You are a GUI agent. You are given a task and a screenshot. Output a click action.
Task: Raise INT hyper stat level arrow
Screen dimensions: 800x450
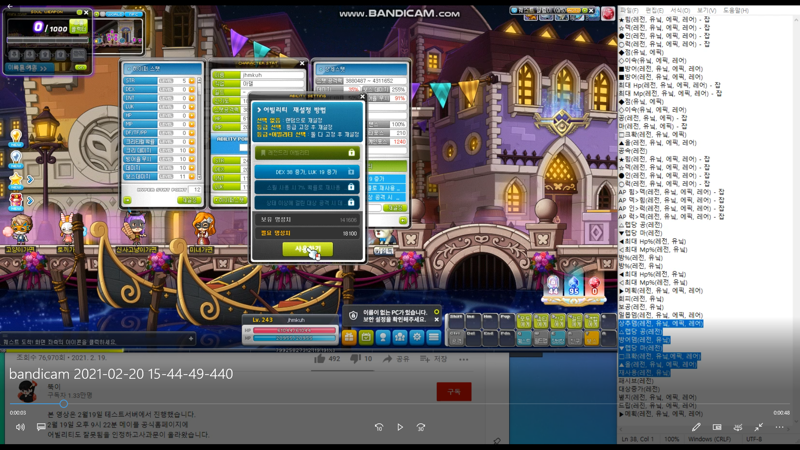[x=192, y=98]
